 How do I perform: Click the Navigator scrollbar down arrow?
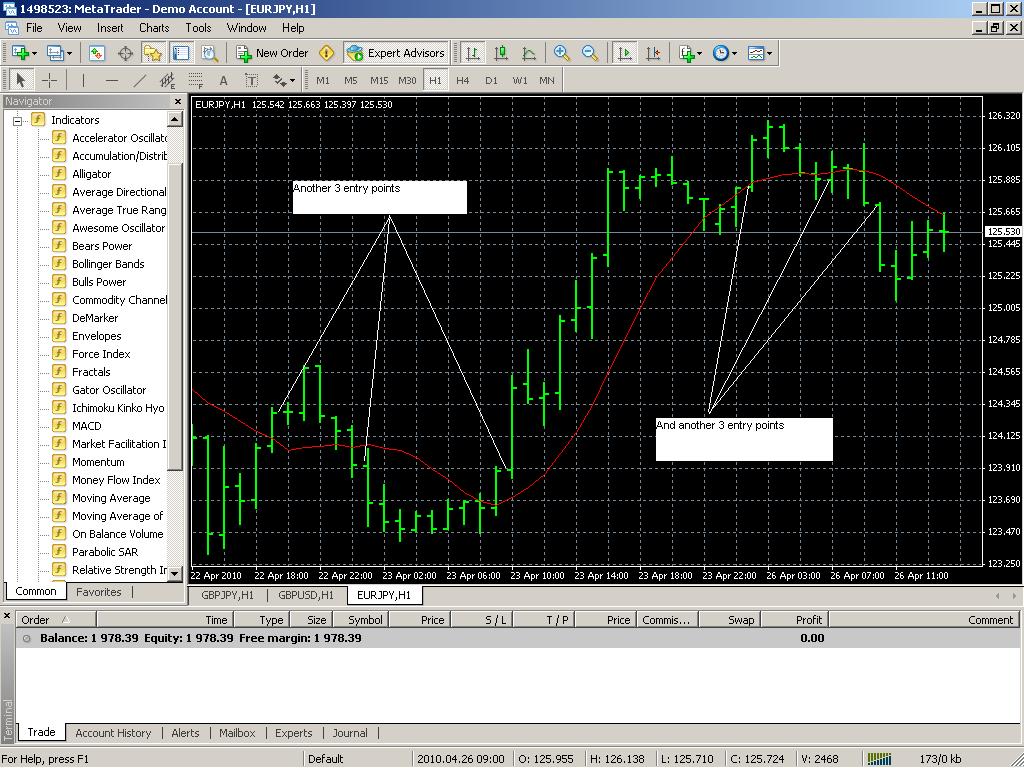(x=174, y=573)
